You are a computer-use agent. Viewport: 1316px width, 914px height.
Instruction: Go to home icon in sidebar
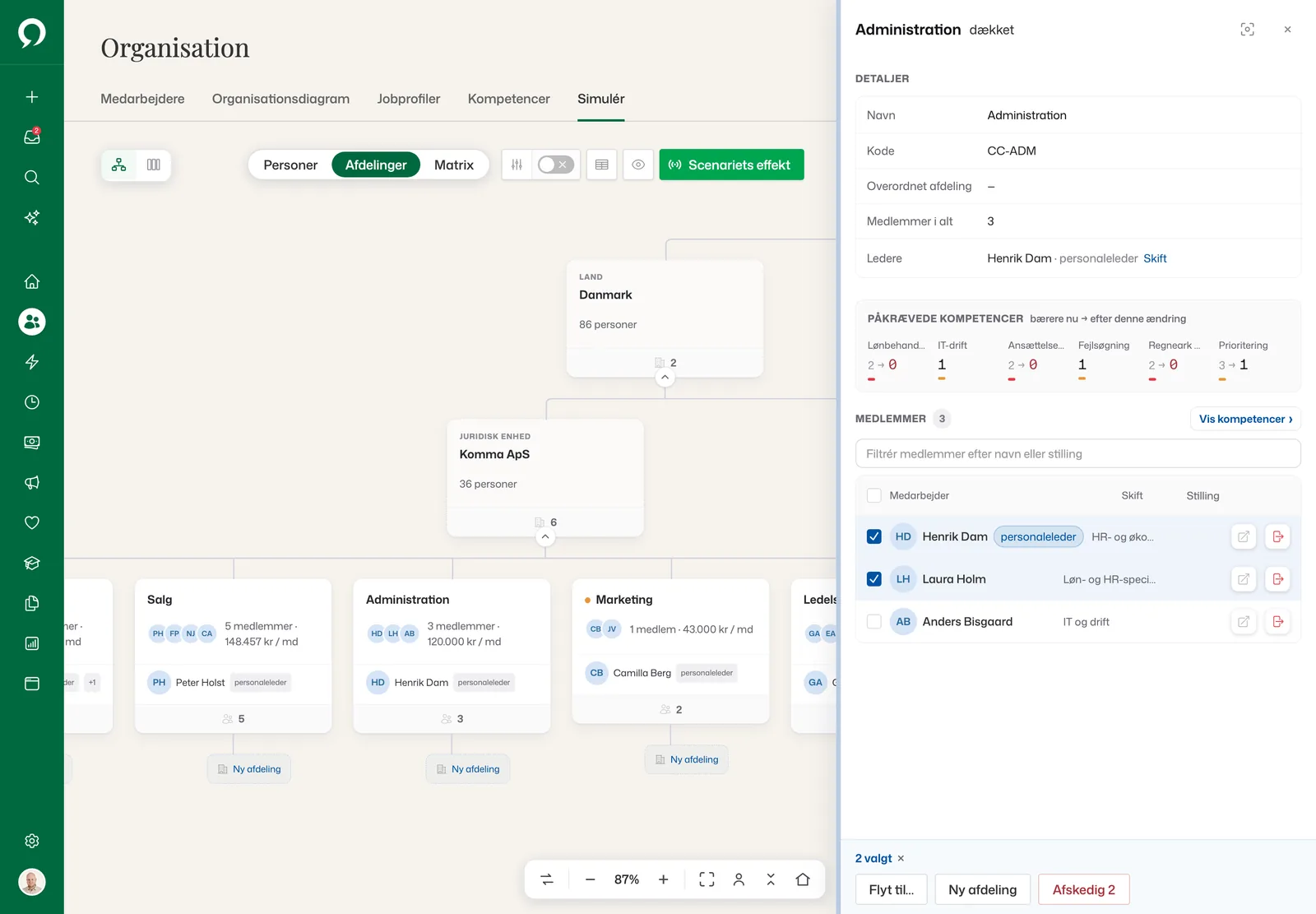click(32, 281)
